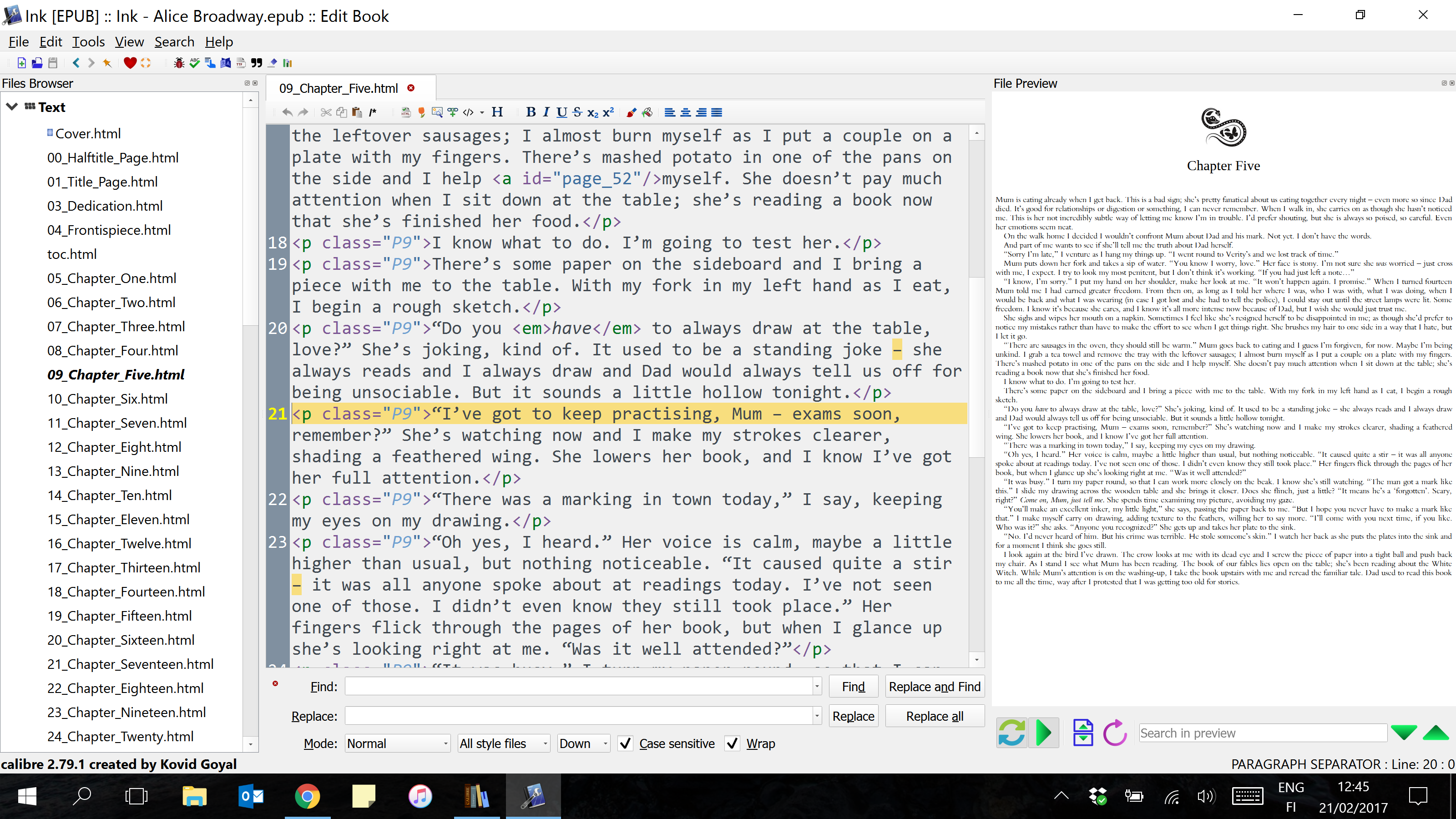Close the 09_Chapter_Five.html tab
Viewport: 1456px width, 819px height.
411,88
